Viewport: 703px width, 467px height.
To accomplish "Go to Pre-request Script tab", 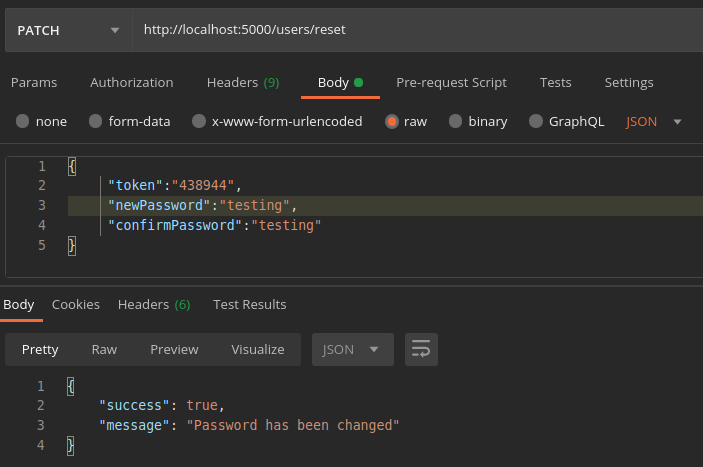I will (451, 82).
